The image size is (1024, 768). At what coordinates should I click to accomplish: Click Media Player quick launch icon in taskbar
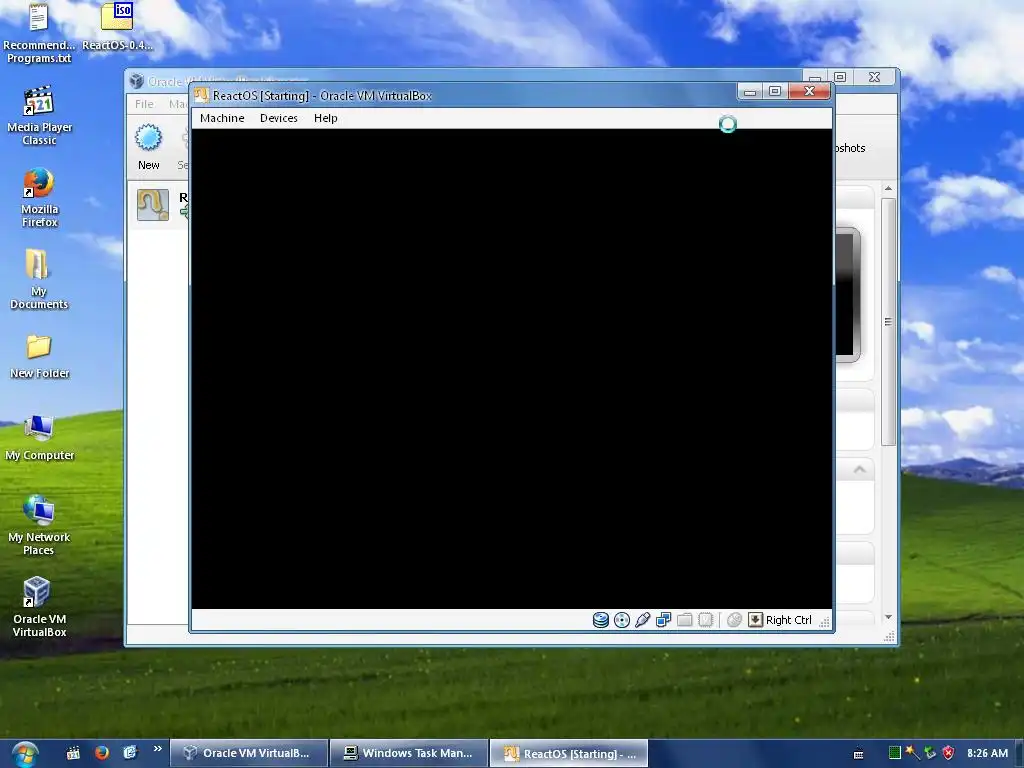[x=72, y=753]
